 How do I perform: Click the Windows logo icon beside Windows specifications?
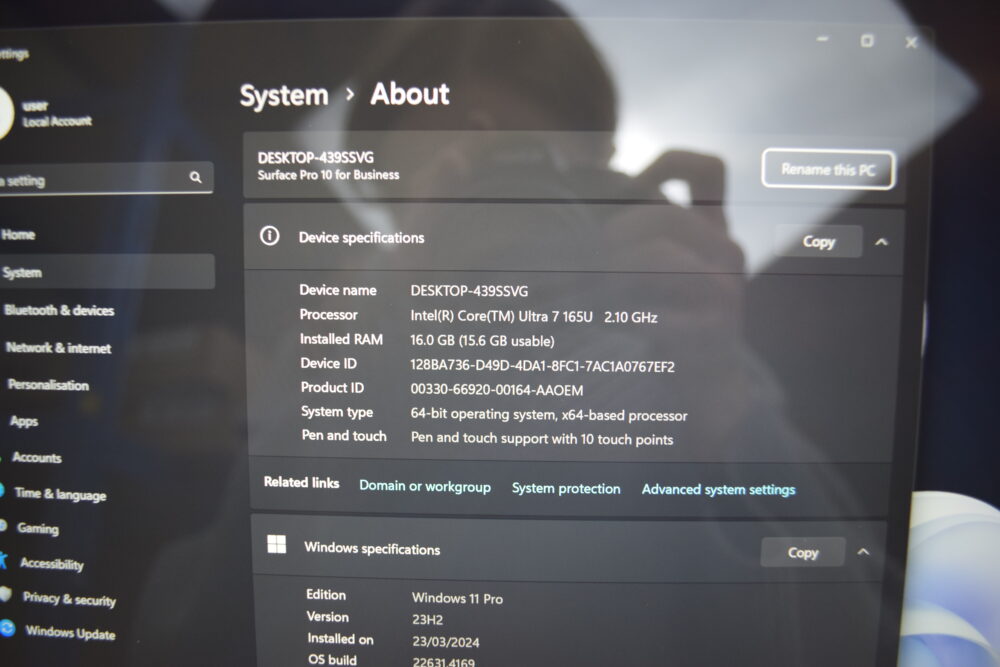[x=276, y=545]
